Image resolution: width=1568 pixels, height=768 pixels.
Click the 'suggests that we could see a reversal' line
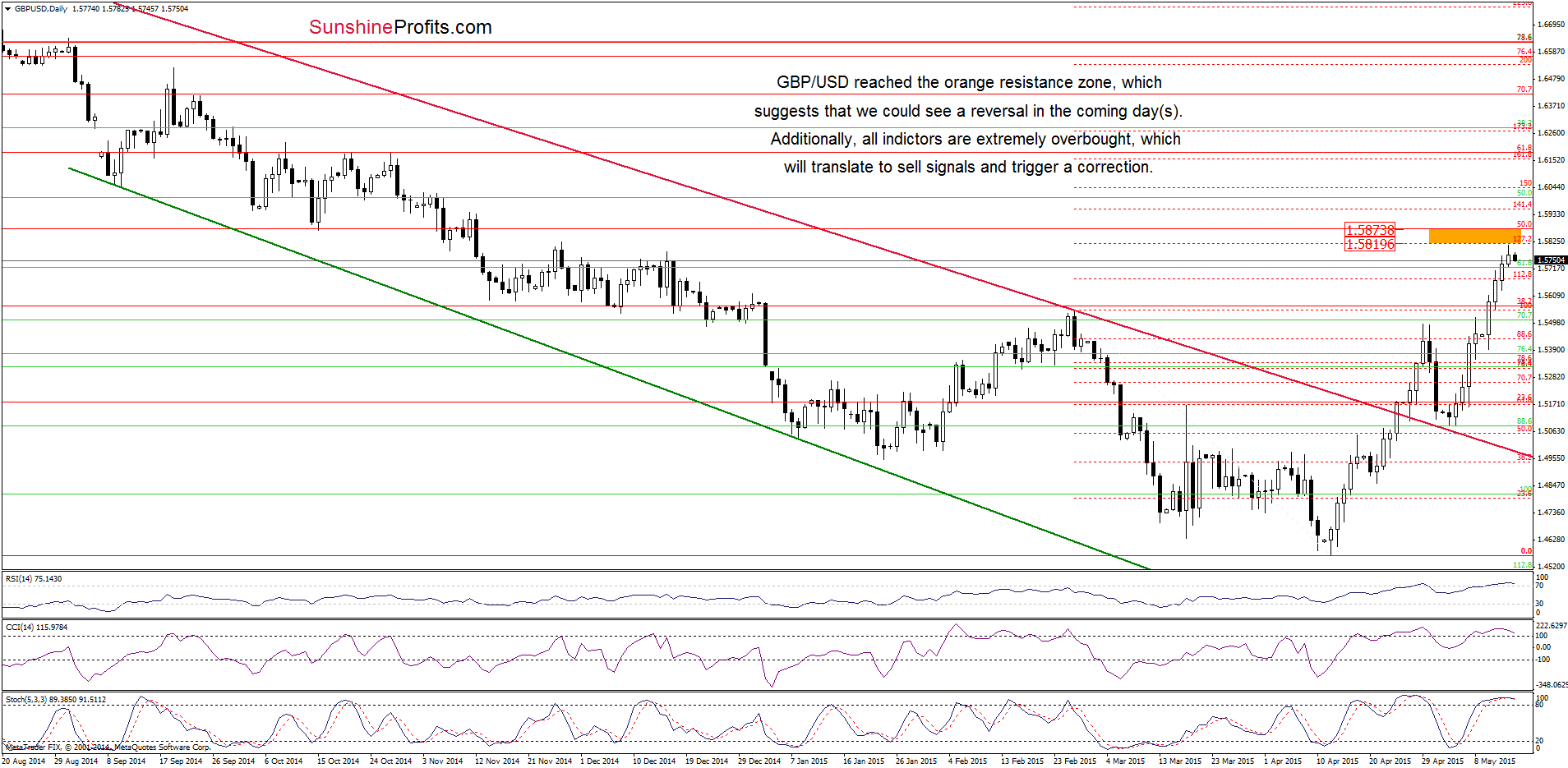[x=968, y=111]
